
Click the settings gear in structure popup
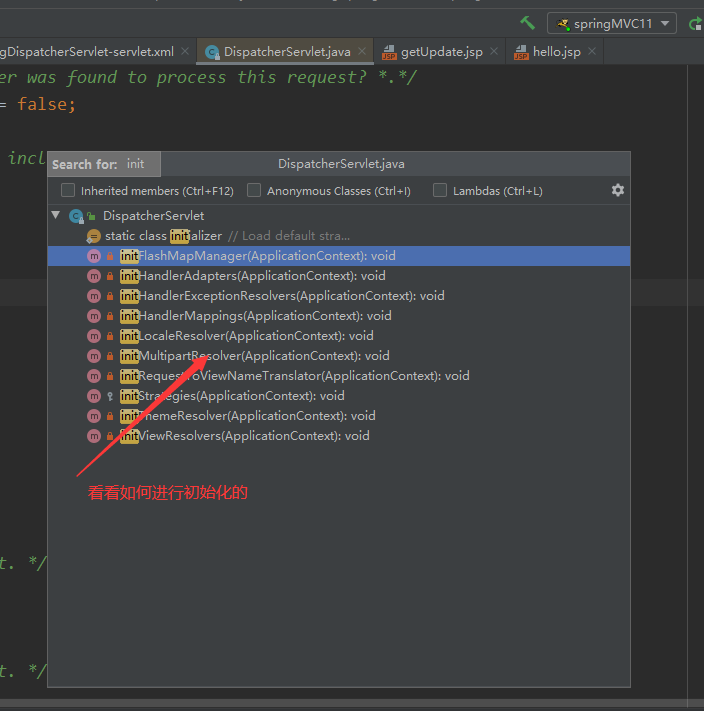coord(617,190)
